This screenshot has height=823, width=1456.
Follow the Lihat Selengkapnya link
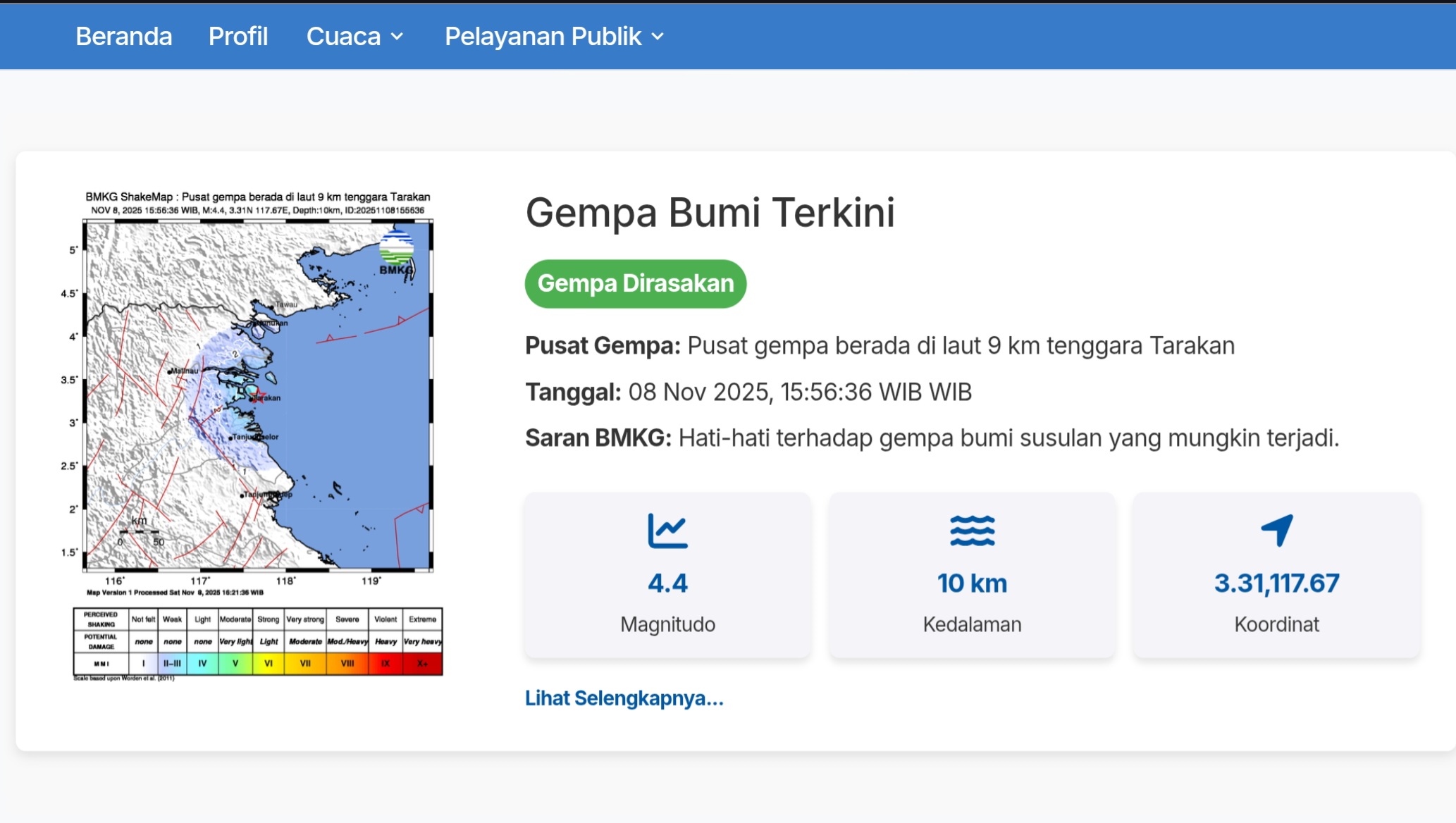pos(623,698)
